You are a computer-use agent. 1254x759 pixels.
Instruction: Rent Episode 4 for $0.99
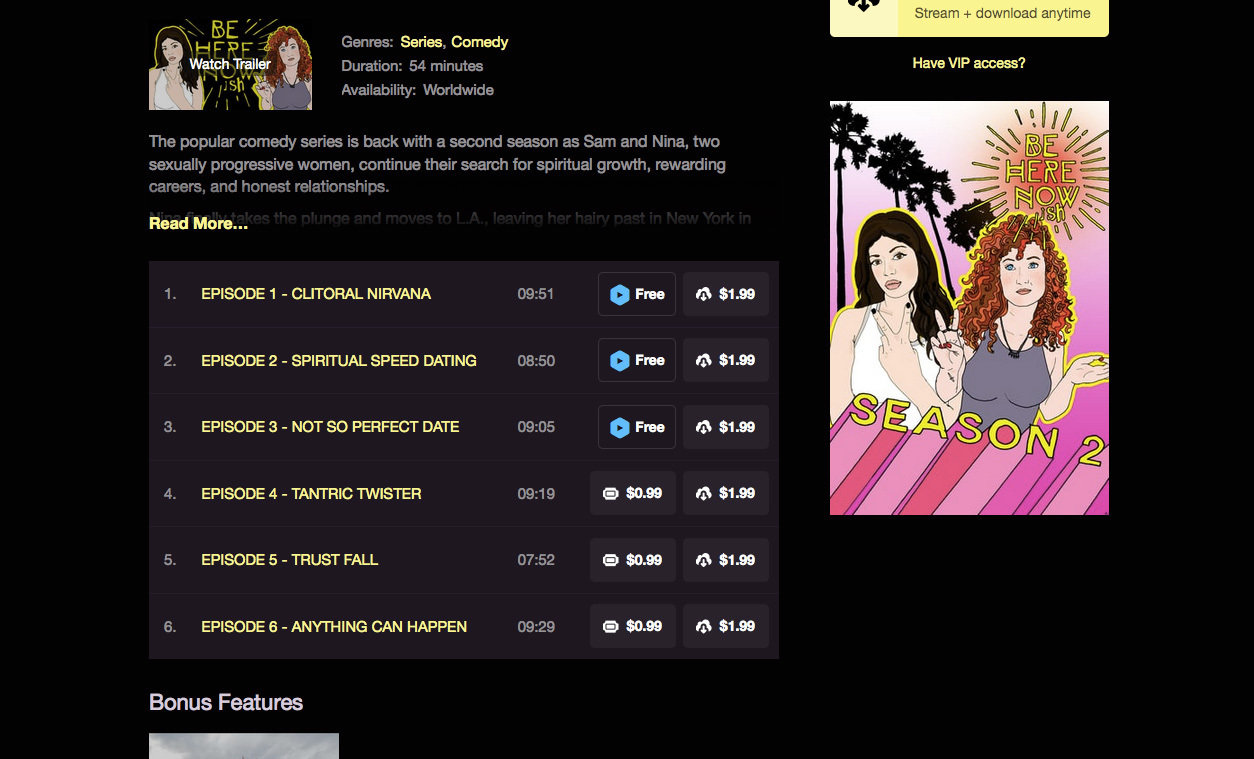pos(633,494)
